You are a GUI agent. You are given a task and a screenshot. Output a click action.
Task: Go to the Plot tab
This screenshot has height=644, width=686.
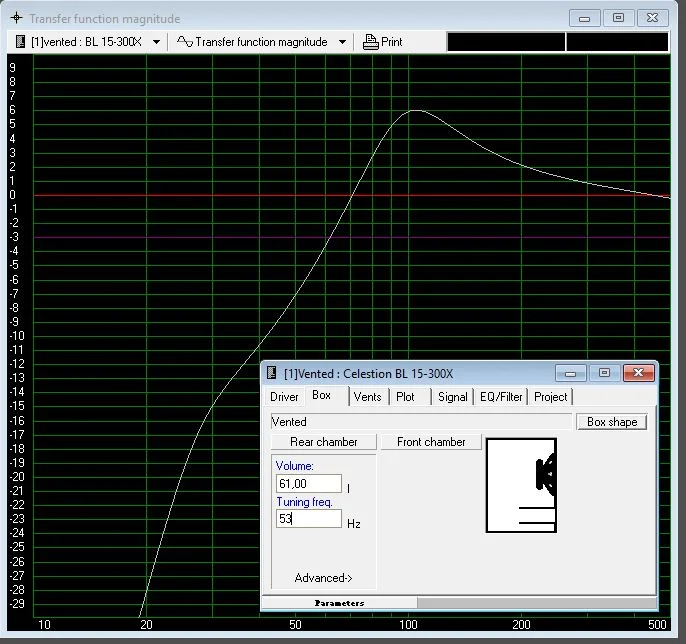point(405,397)
